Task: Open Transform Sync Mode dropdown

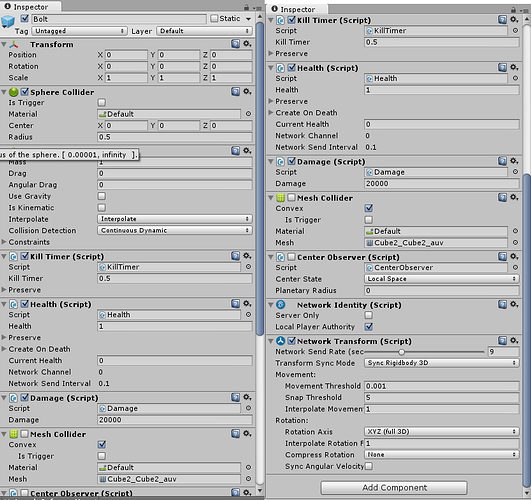Action: point(442,363)
